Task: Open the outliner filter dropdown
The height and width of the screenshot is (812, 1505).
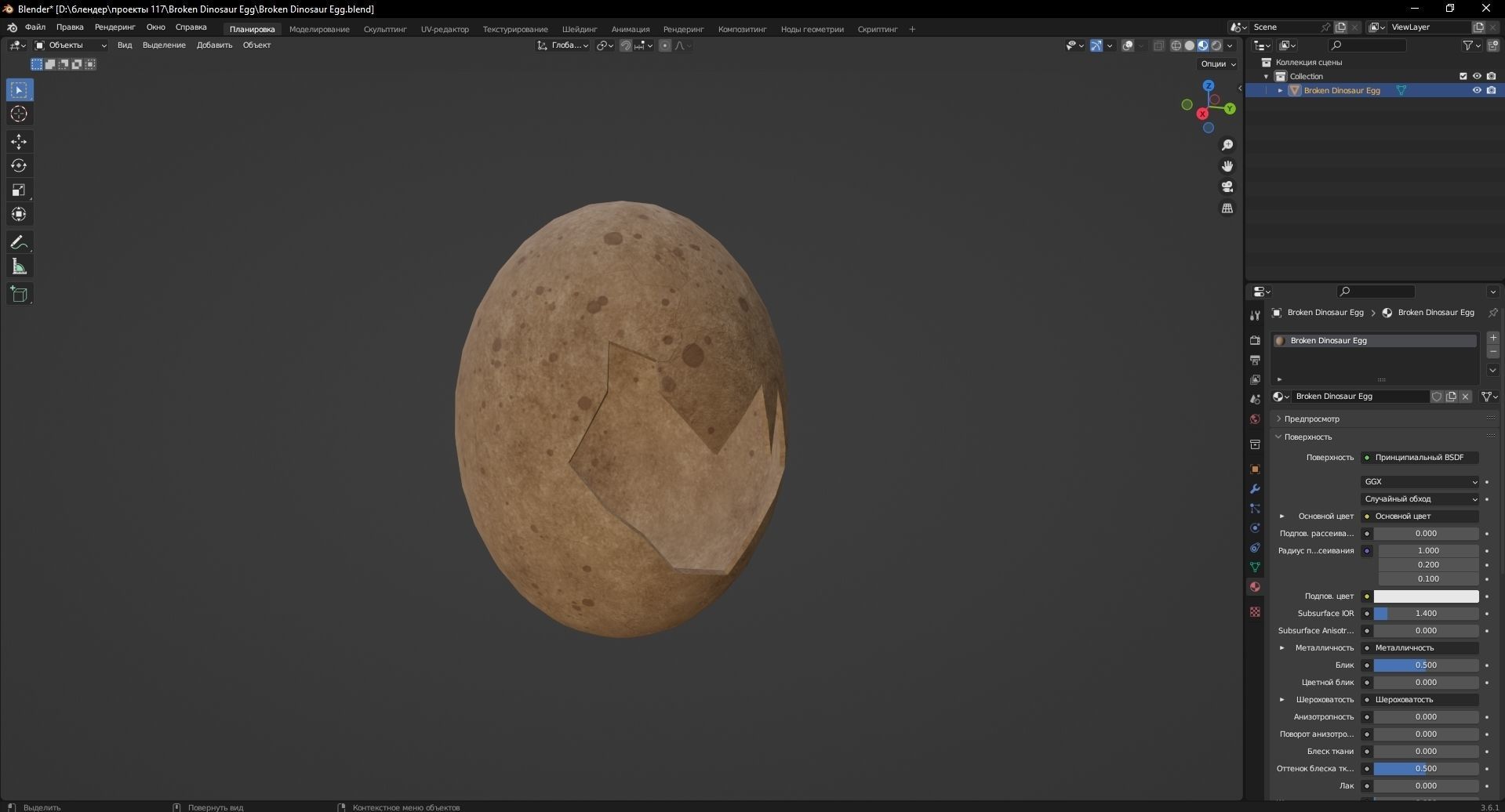Action: [x=1471, y=45]
